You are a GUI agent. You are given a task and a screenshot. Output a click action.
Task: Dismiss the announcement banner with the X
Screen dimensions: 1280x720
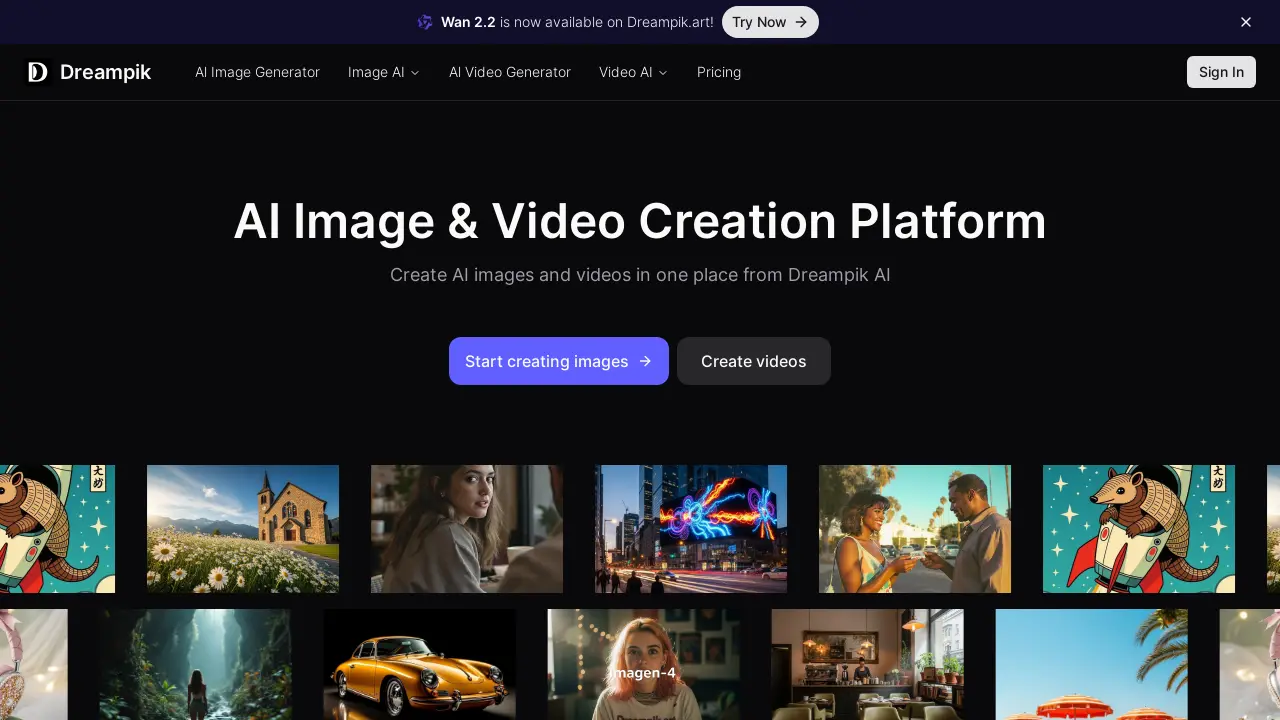(1246, 22)
